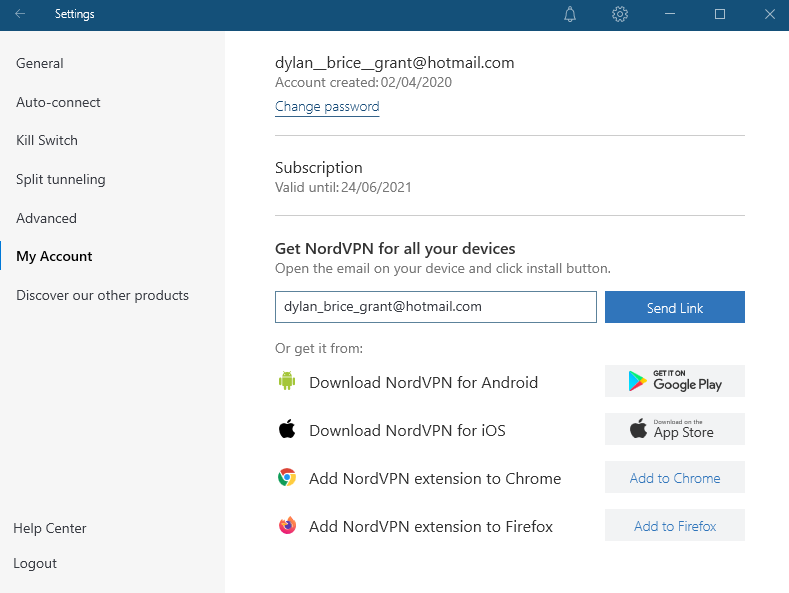Open Auto-connect settings

(58, 102)
